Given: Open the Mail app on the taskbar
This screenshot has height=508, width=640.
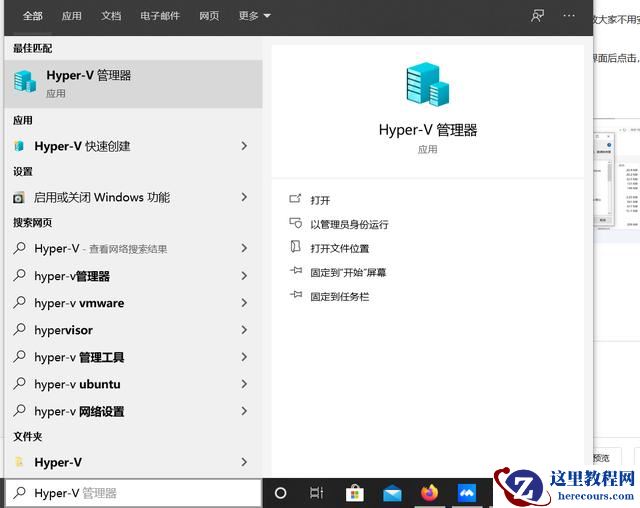Looking at the screenshot, I should [392, 494].
